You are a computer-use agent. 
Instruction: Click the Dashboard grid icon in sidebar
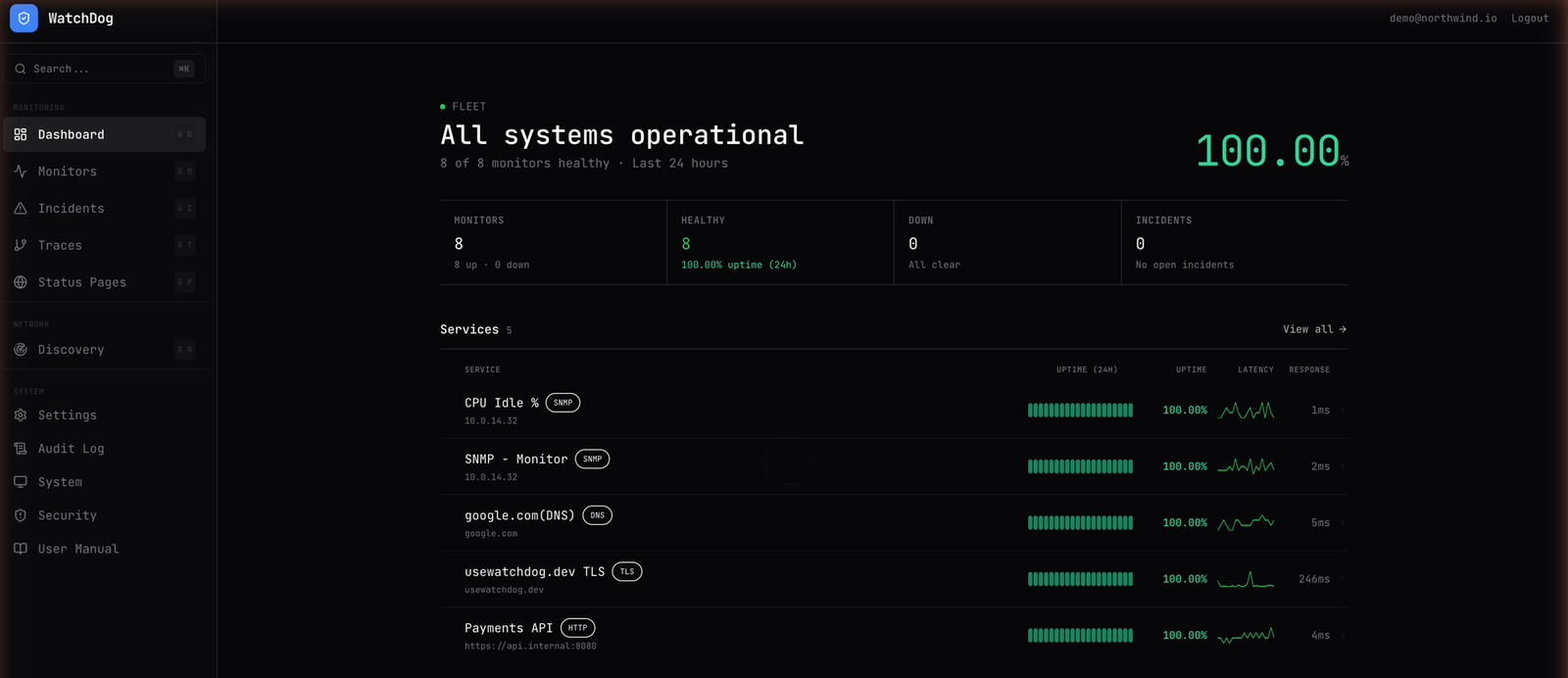[x=21, y=134]
